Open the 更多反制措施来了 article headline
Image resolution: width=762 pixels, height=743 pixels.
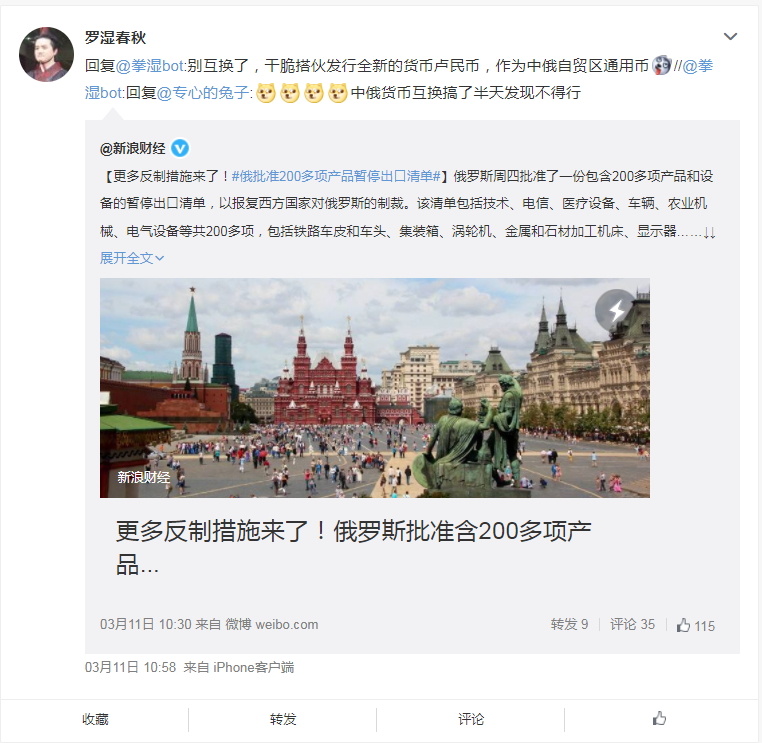[x=353, y=548]
